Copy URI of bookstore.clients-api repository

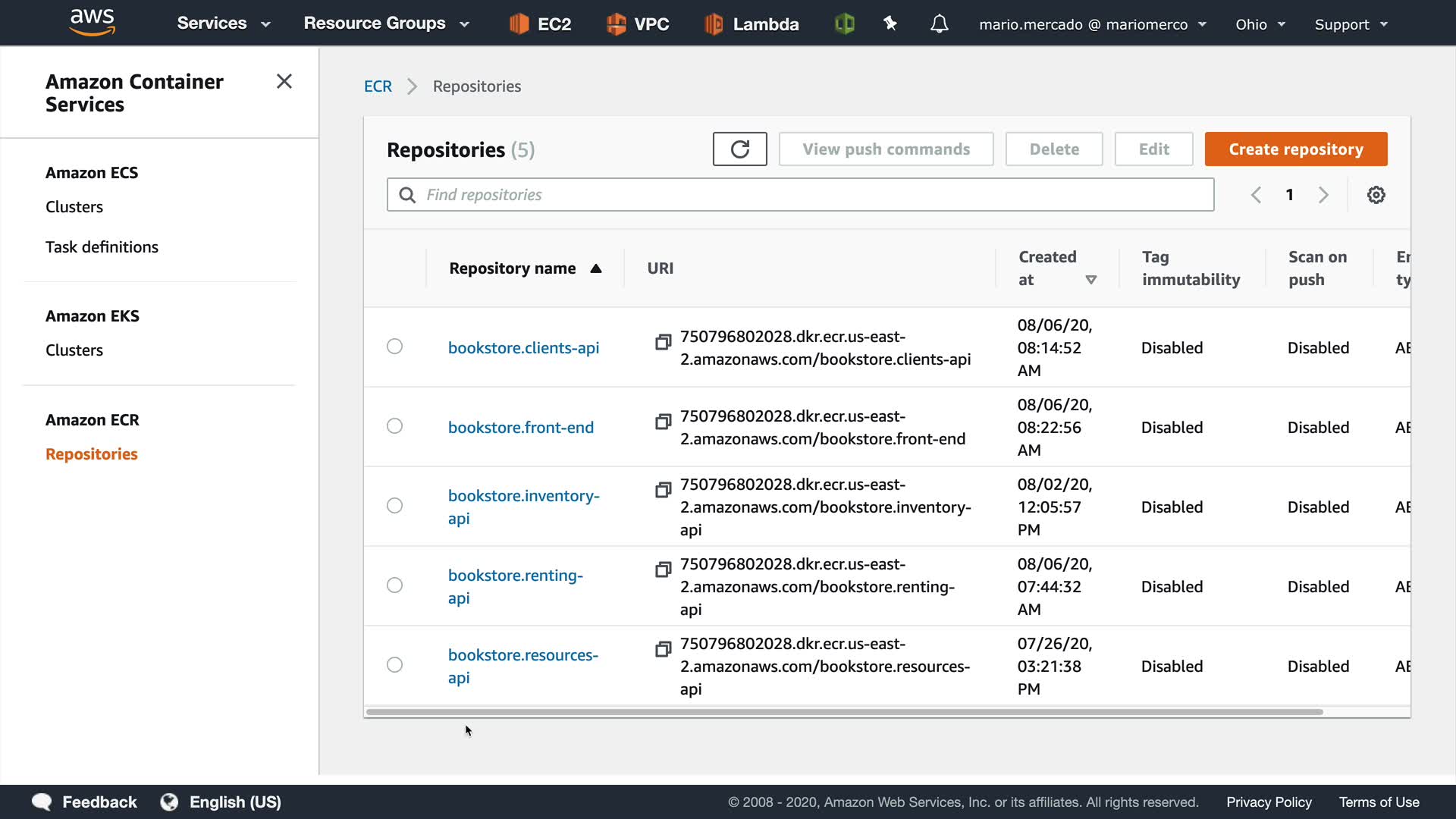pyautogui.click(x=663, y=342)
